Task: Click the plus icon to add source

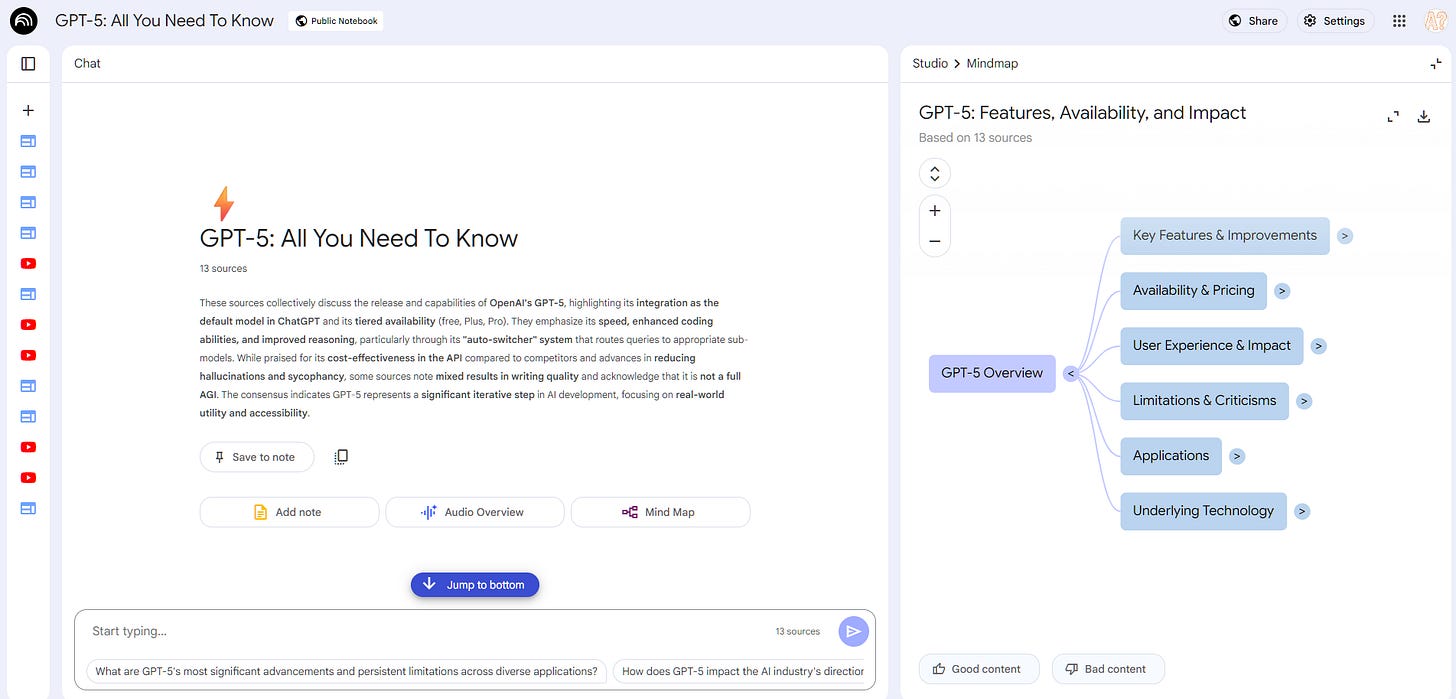Action: click(28, 111)
